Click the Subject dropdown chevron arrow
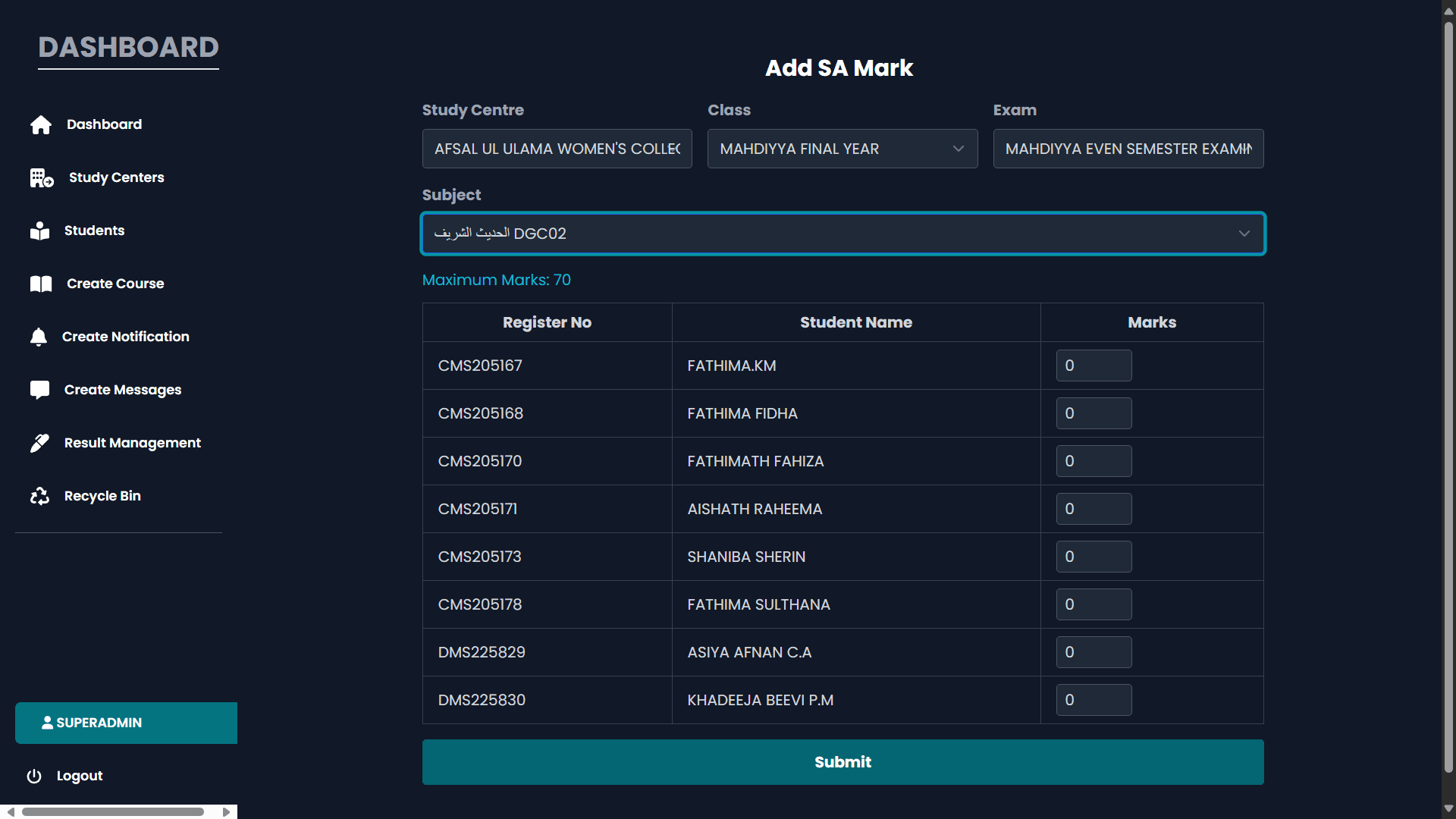This screenshot has width=1456, height=819. [x=1244, y=234]
